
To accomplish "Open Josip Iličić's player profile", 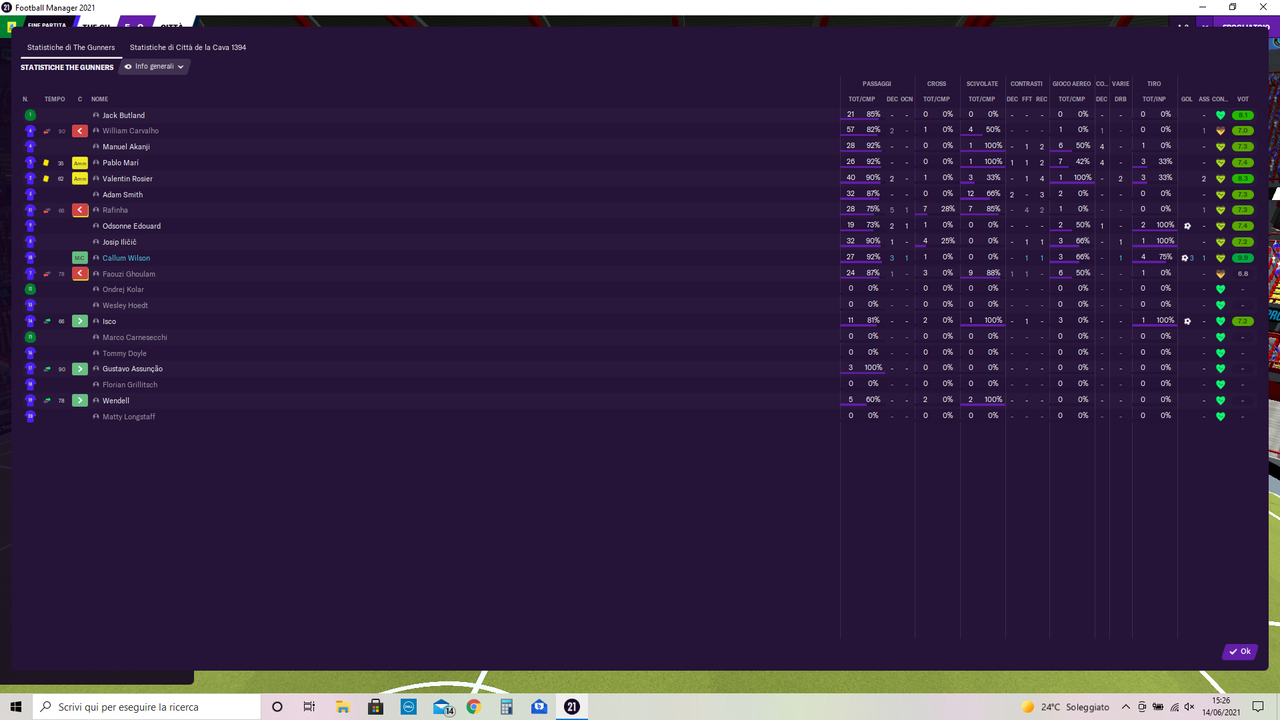I will coord(122,242).
